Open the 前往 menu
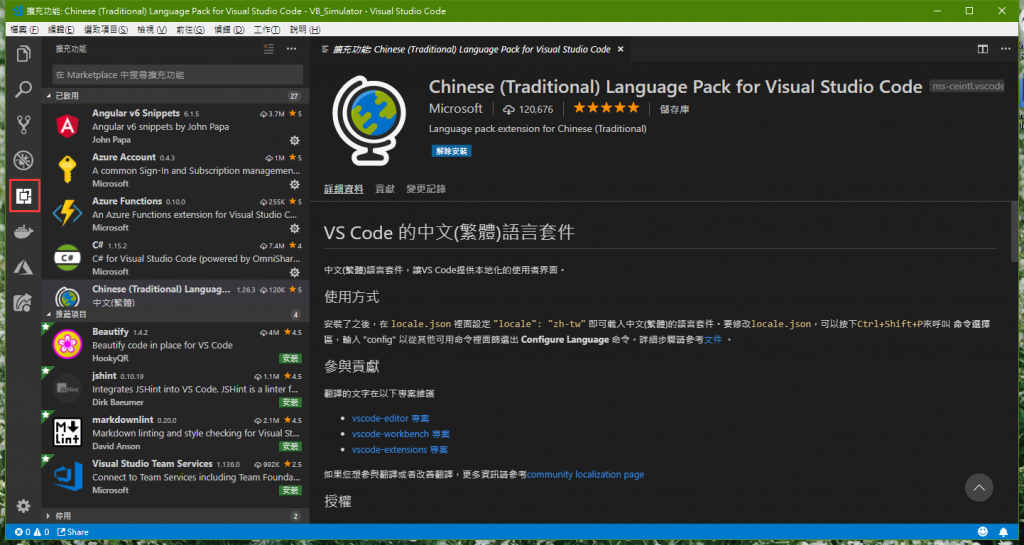The height and width of the screenshot is (545, 1024). click(x=190, y=30)
